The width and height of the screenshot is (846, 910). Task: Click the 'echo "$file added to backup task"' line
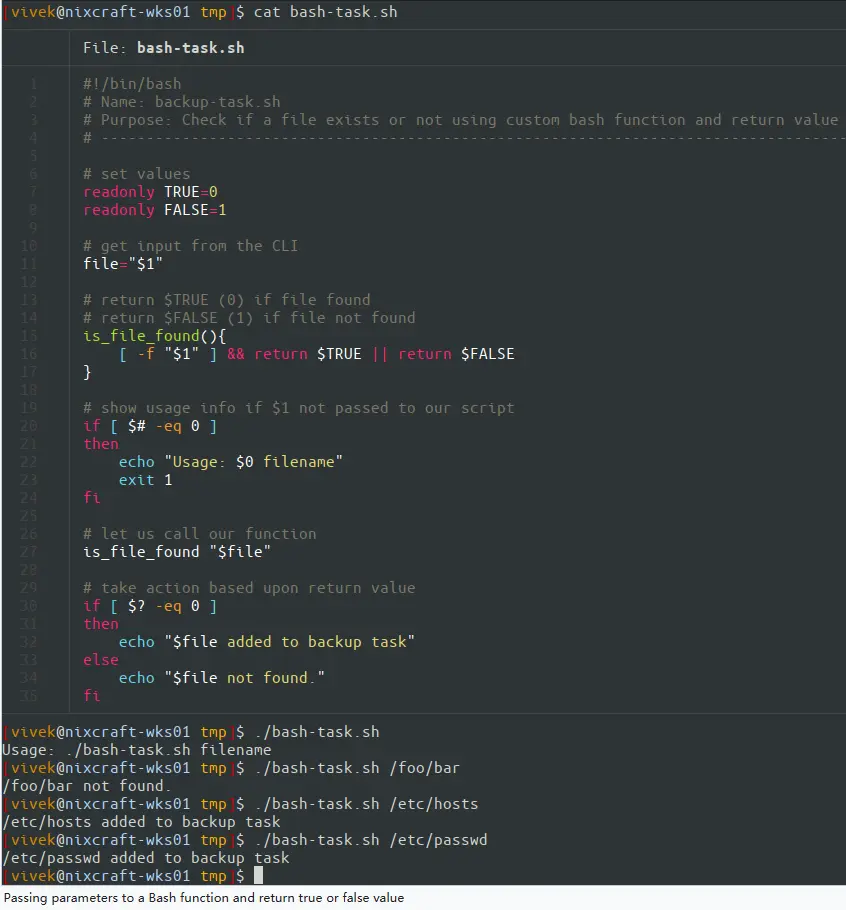click(267, 641)
